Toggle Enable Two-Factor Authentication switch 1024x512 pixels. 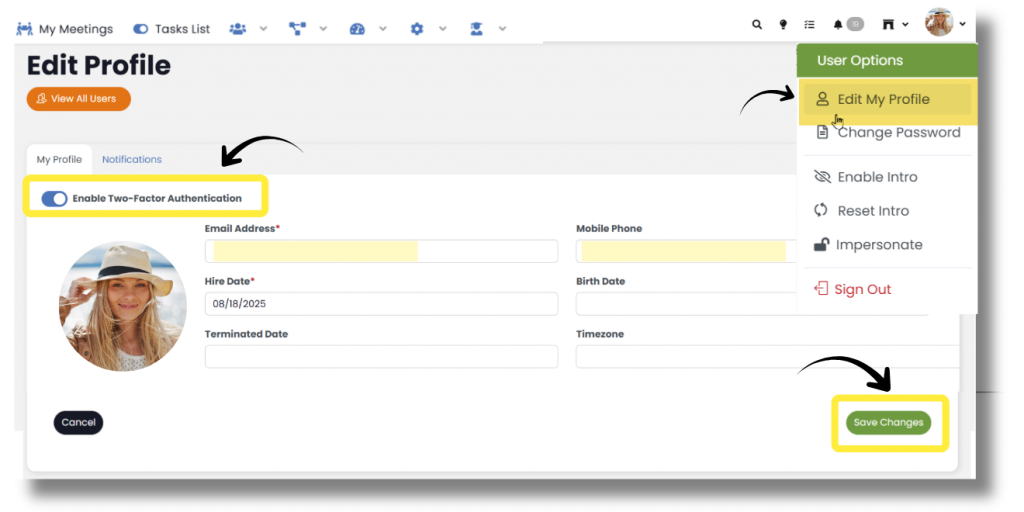(54, 199)
